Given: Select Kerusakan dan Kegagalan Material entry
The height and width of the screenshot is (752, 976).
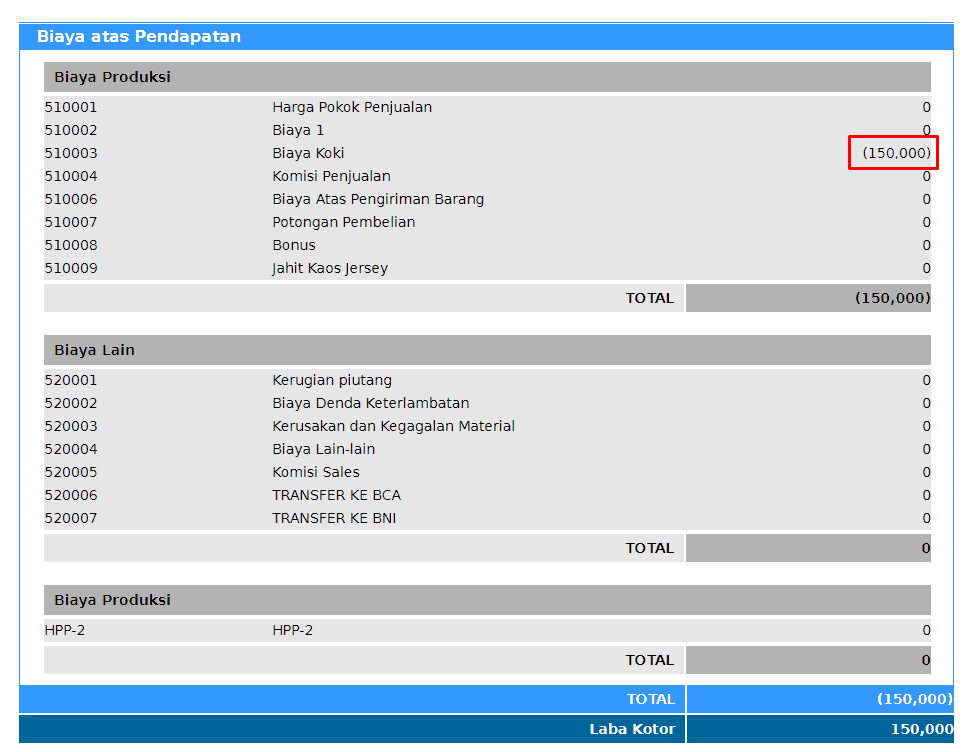Looking at the screenshot, I should [393, 426].
